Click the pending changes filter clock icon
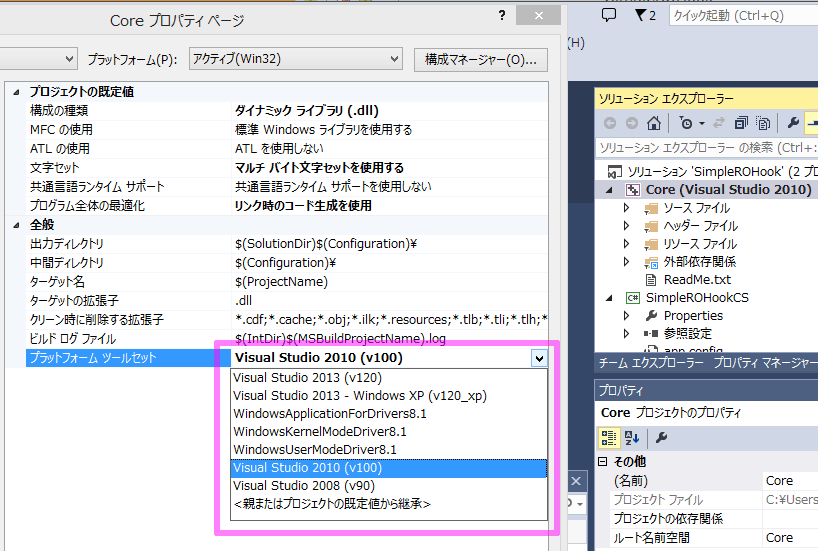Screen dimensions: 818x551 click(x=686, y=123)
